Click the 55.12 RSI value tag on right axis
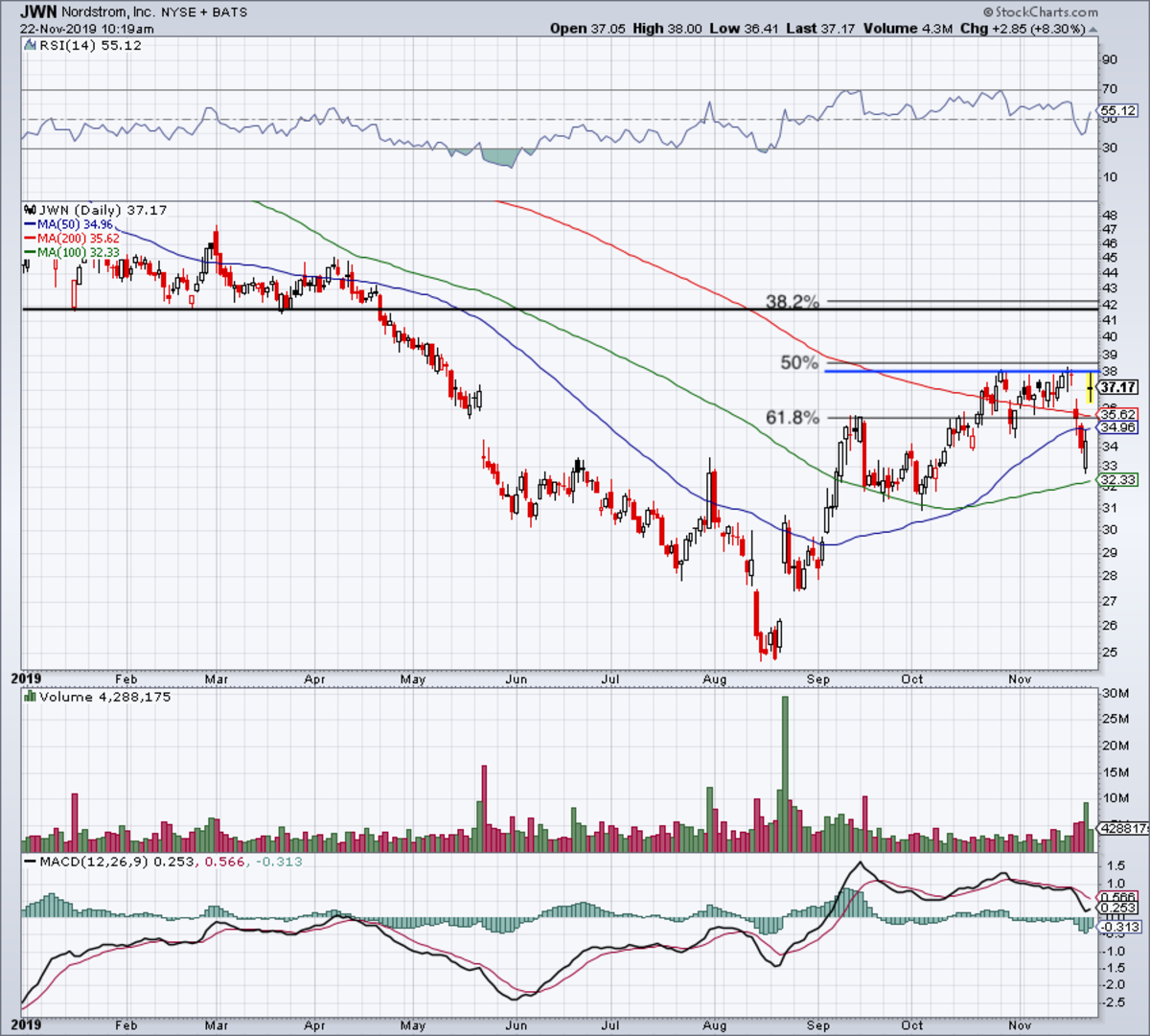The image size is (1150, 1036). pyautogui.click(x=1117, y=111)
